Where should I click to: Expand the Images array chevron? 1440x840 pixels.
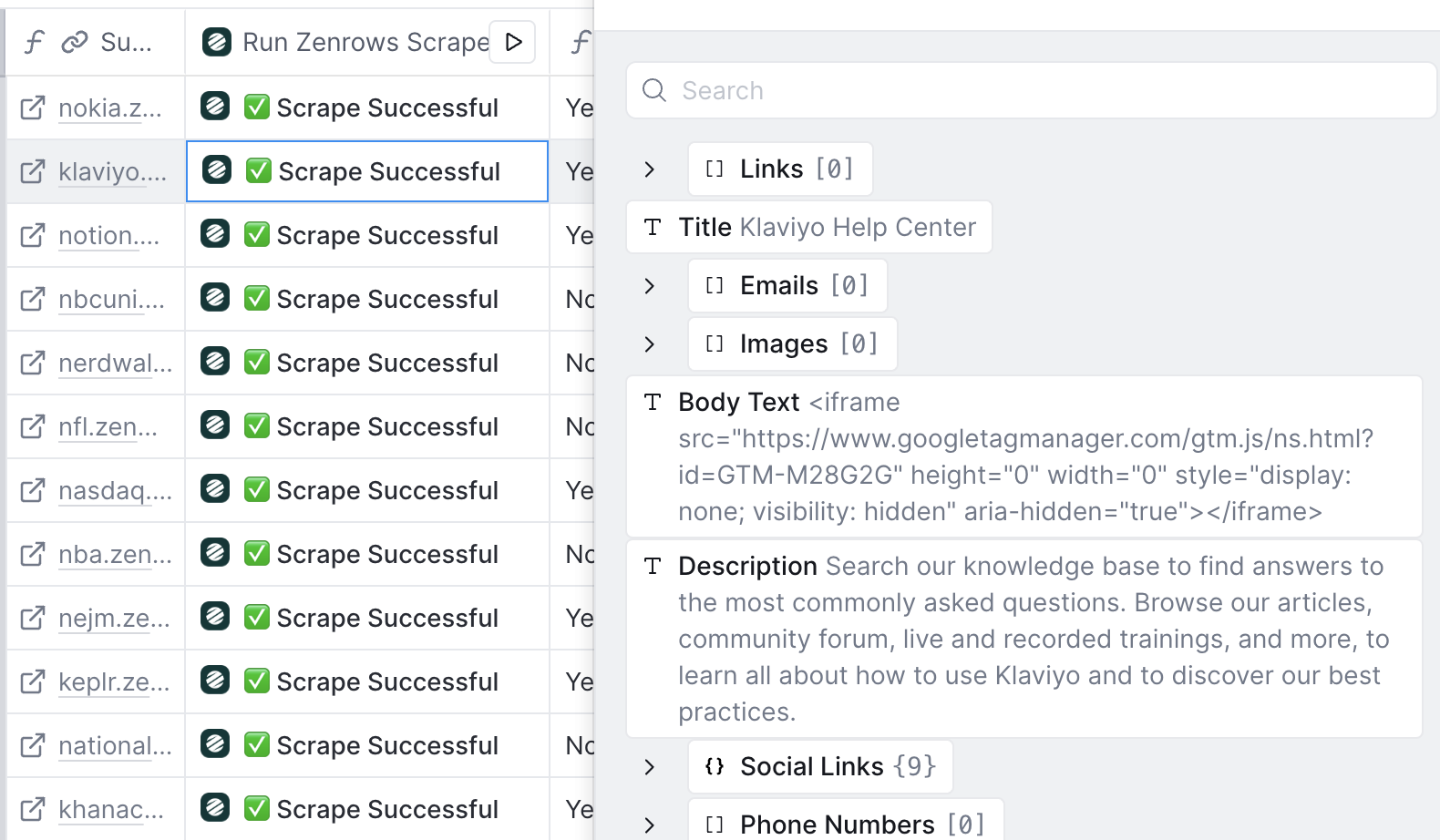[x=649, y=344]
